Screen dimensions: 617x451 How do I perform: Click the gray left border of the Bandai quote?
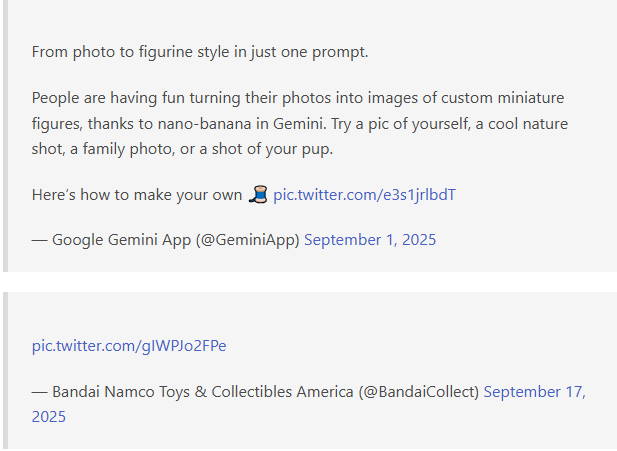[x=4, y=371]
